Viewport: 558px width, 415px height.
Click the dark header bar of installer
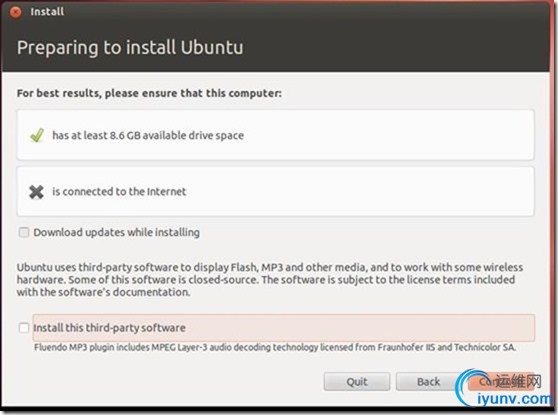275,37
